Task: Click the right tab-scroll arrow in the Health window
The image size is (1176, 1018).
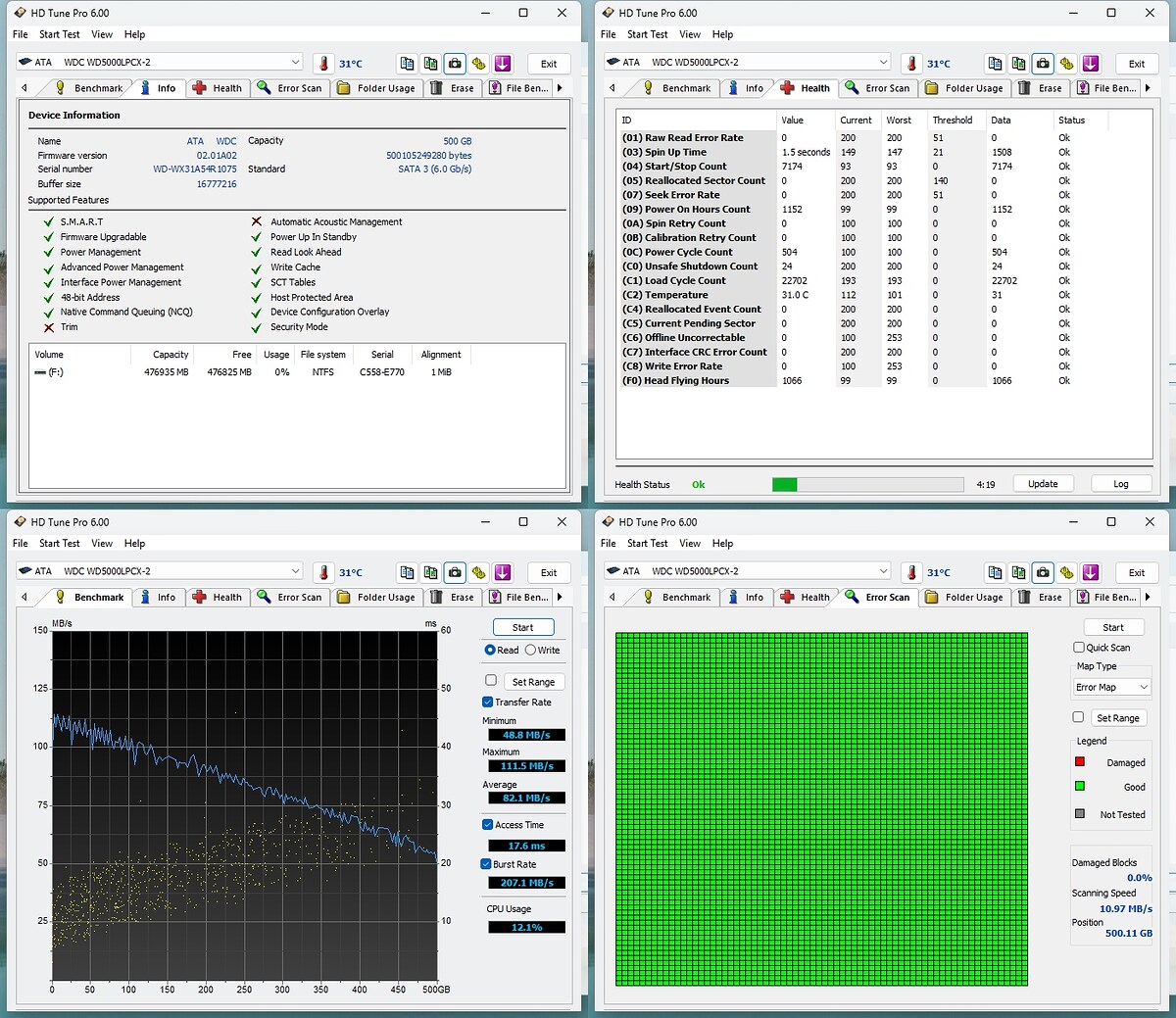Action: point(1148,88)
